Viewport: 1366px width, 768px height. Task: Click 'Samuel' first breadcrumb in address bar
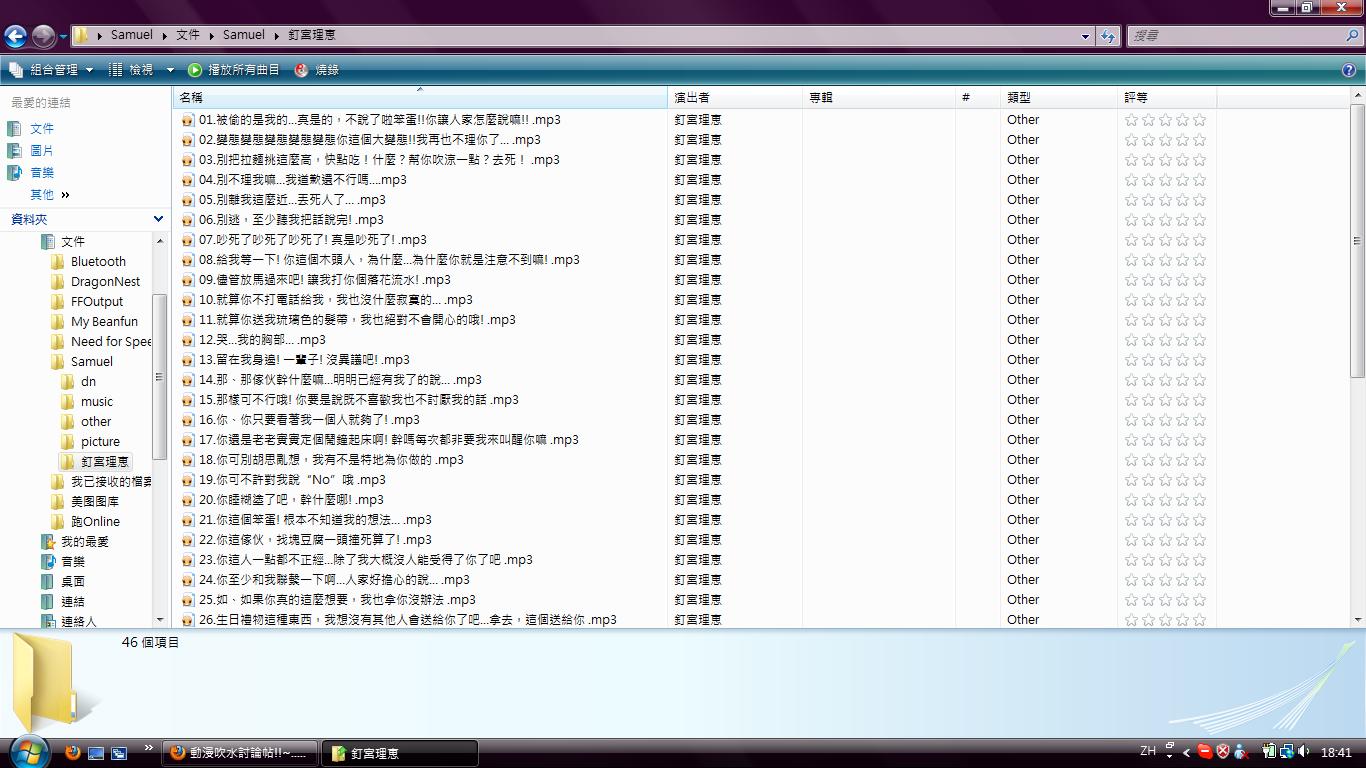click(132, 35)
